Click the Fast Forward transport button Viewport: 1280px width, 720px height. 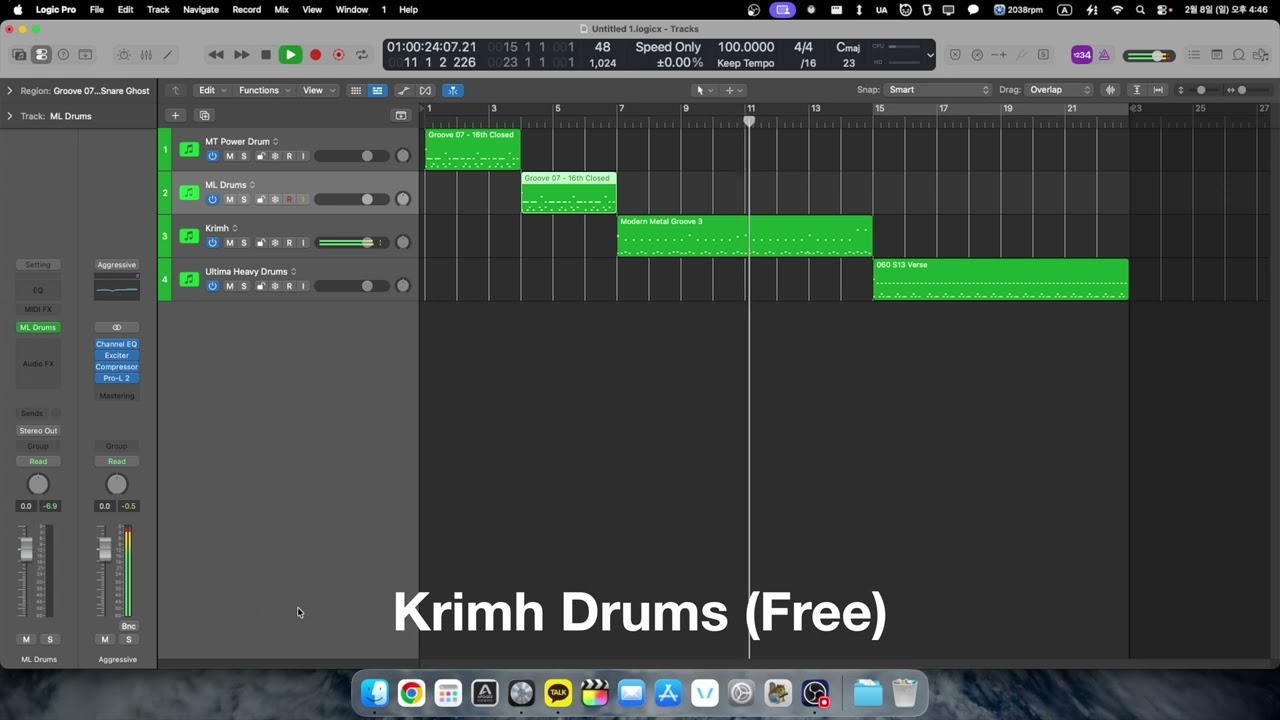241,55
